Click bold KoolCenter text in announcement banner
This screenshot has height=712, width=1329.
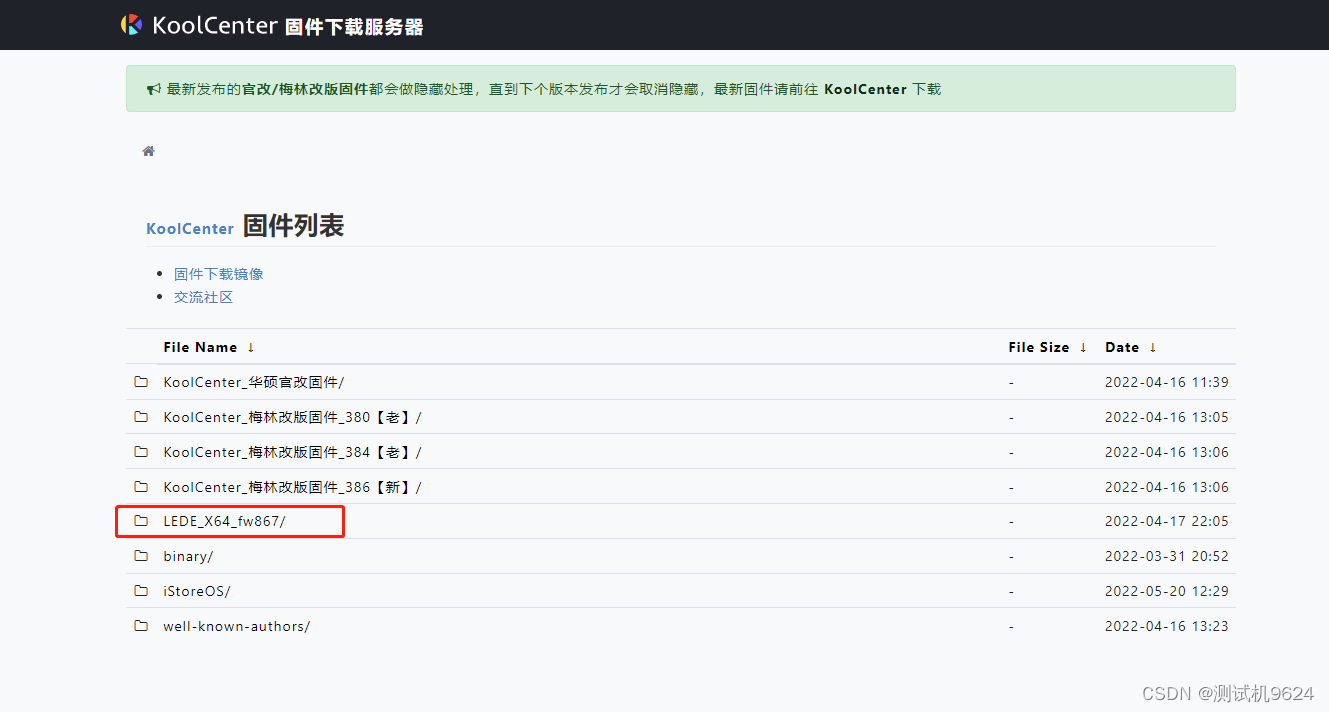click(865, 89)
